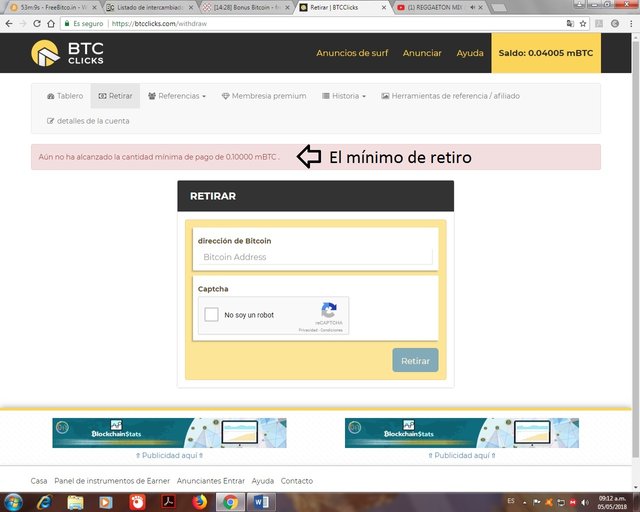Viewport: 640px width, 512px height.
Task: Open File Explorer folder in taskbar
Action: 75,502
